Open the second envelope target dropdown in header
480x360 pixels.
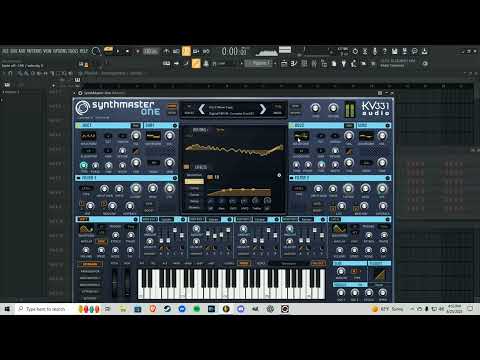pos(213,219)
